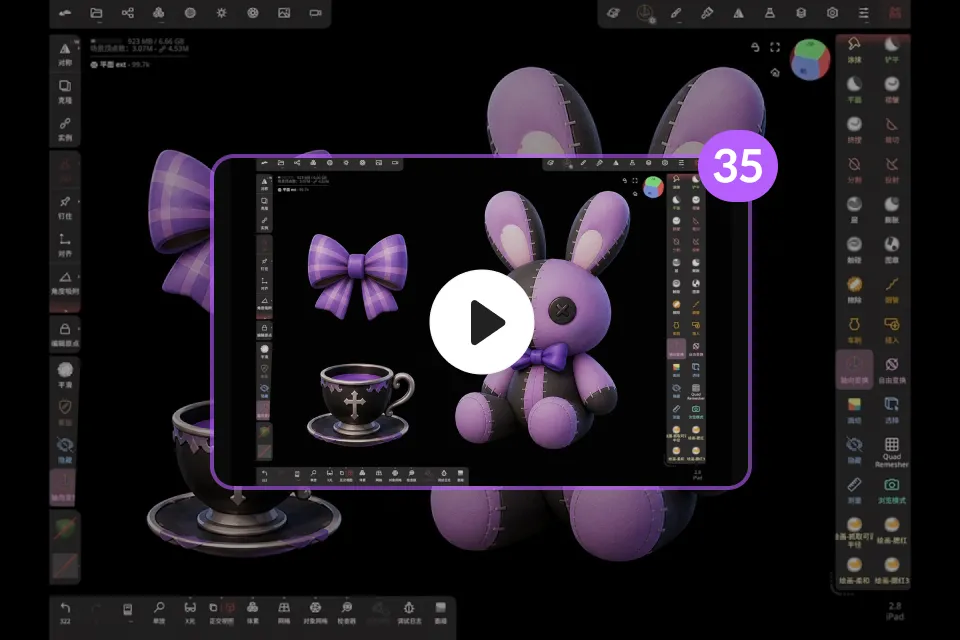Select the 平滑 smooth shortcut on left
Image resolution: width=960 pixels, height=640 pixels.
point(65,375)
